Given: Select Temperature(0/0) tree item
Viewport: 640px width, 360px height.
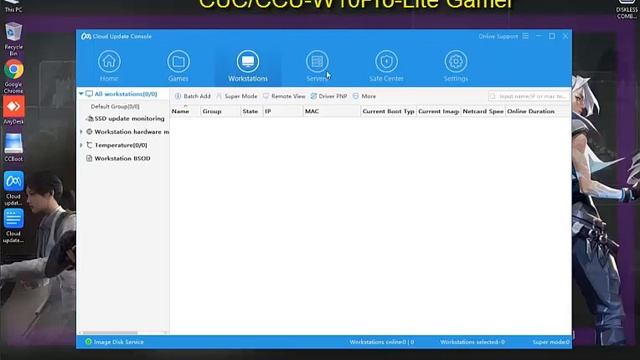Looking at the screenshot, I should [121, 145].
